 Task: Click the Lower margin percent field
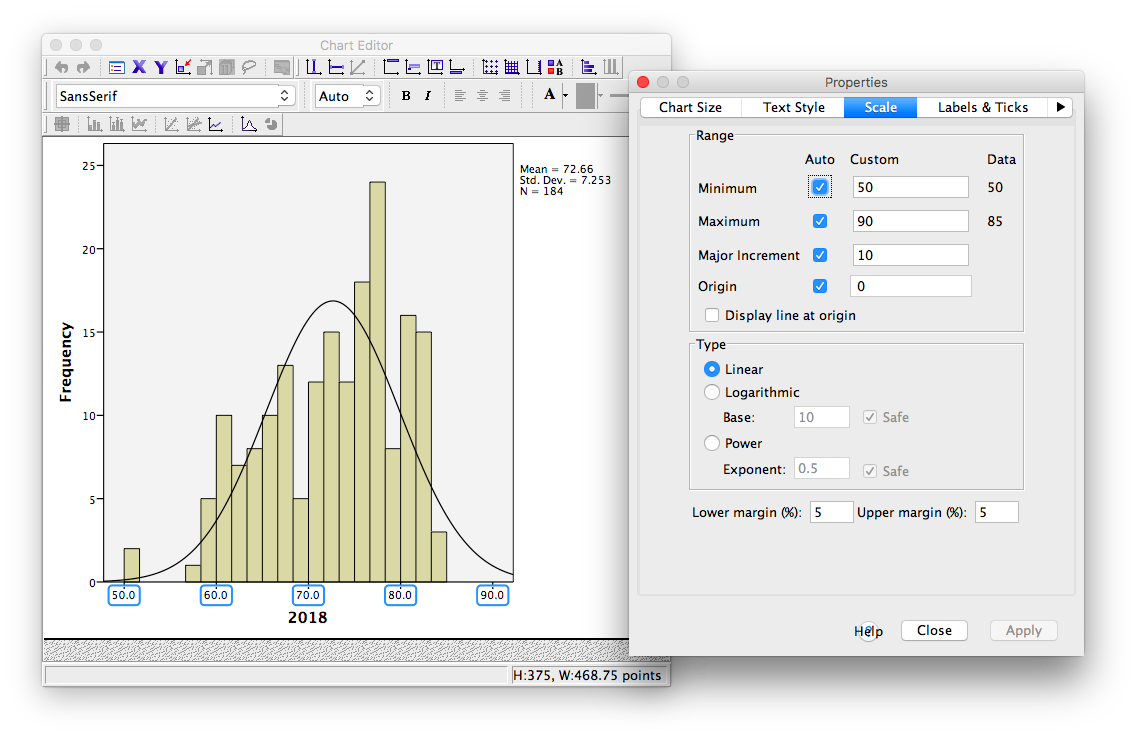pos(831,512)
